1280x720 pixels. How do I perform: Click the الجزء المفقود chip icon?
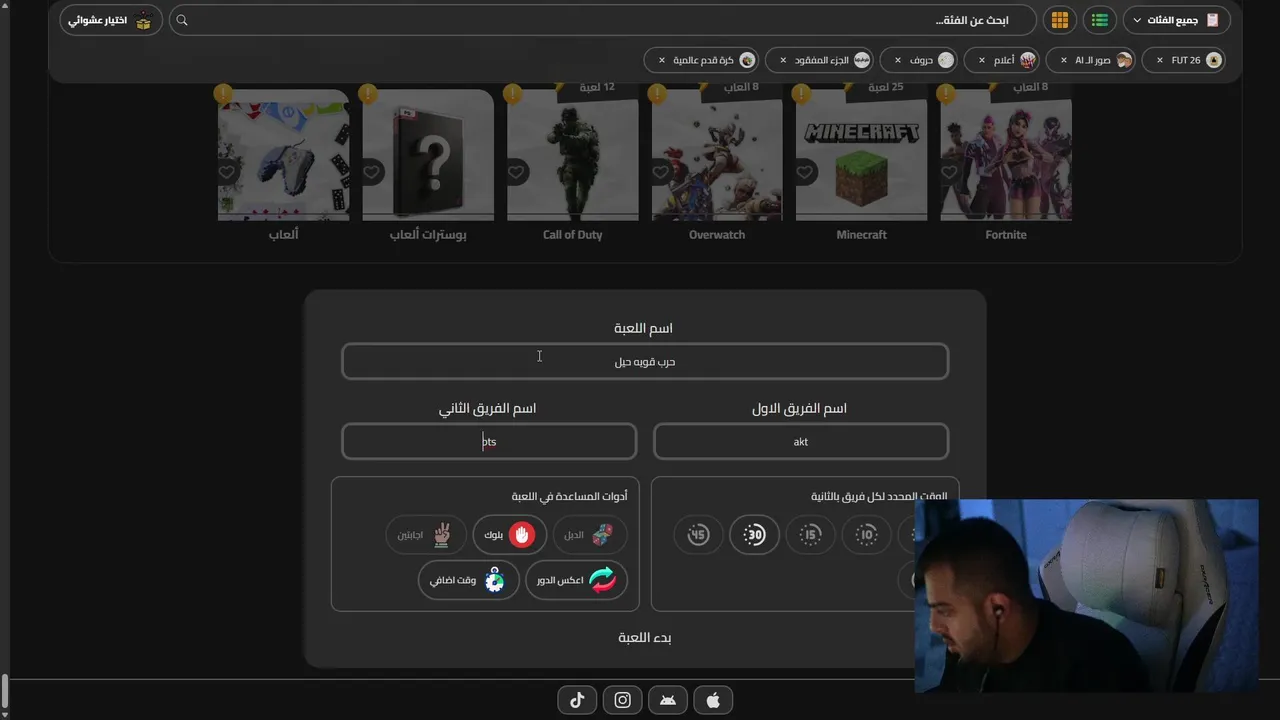coord(862,60)
